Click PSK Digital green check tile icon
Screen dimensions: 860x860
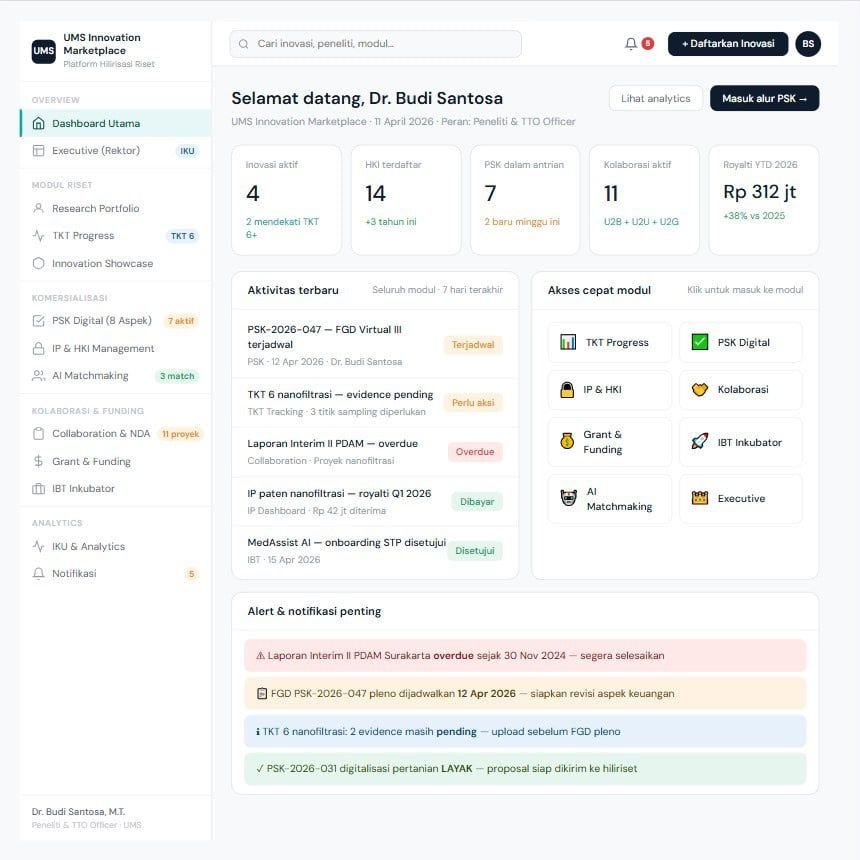(x=700, y=342)
